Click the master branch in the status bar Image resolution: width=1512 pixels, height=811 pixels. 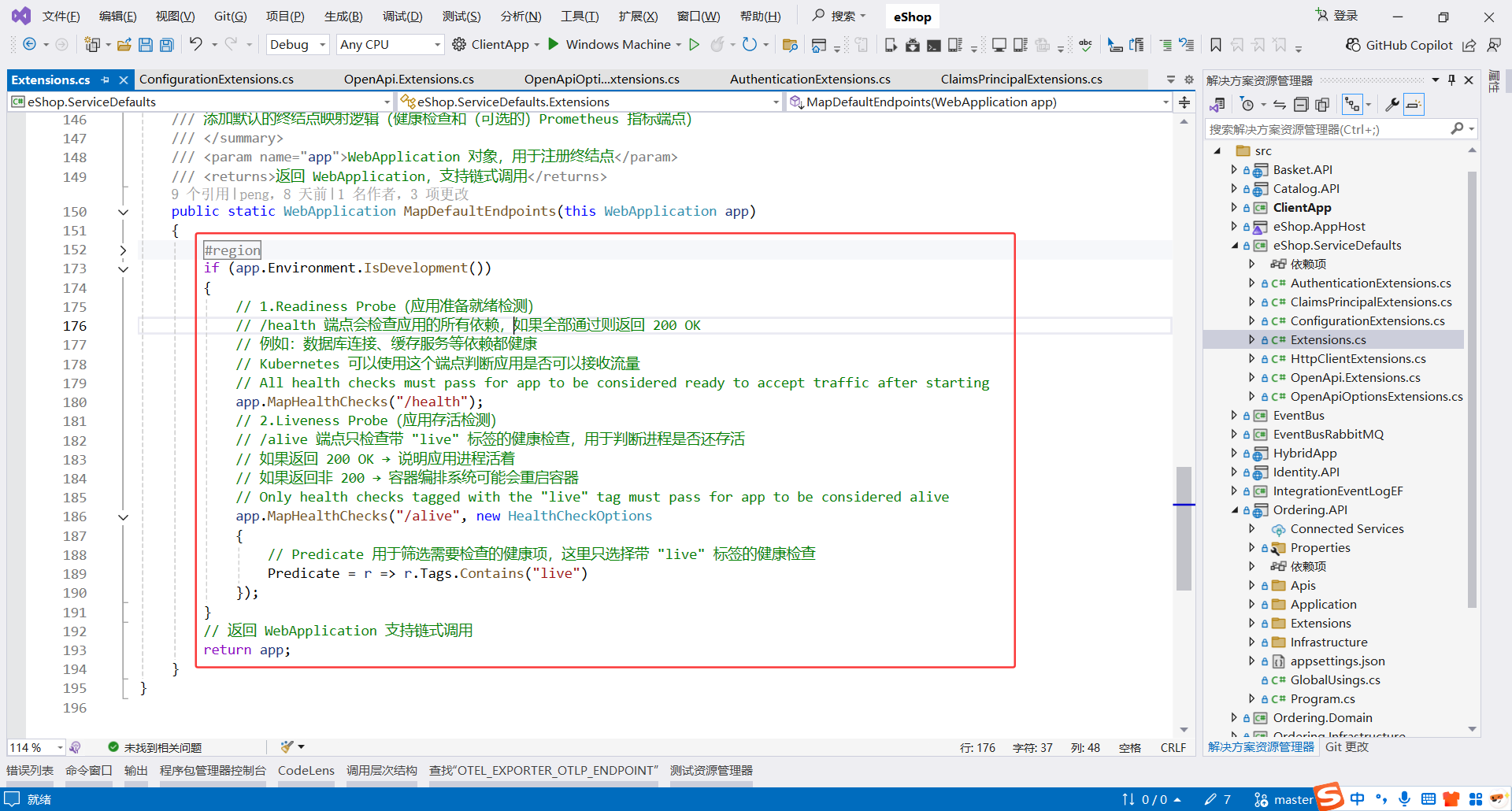(x=1284, y=799)
